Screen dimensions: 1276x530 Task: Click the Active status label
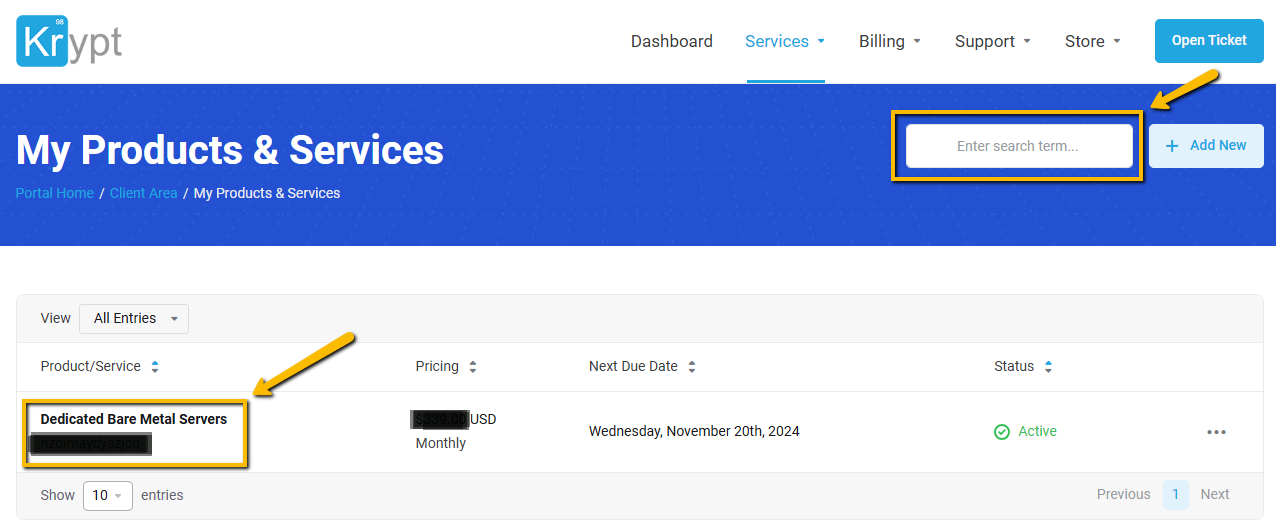click(x=1037, y=431)
